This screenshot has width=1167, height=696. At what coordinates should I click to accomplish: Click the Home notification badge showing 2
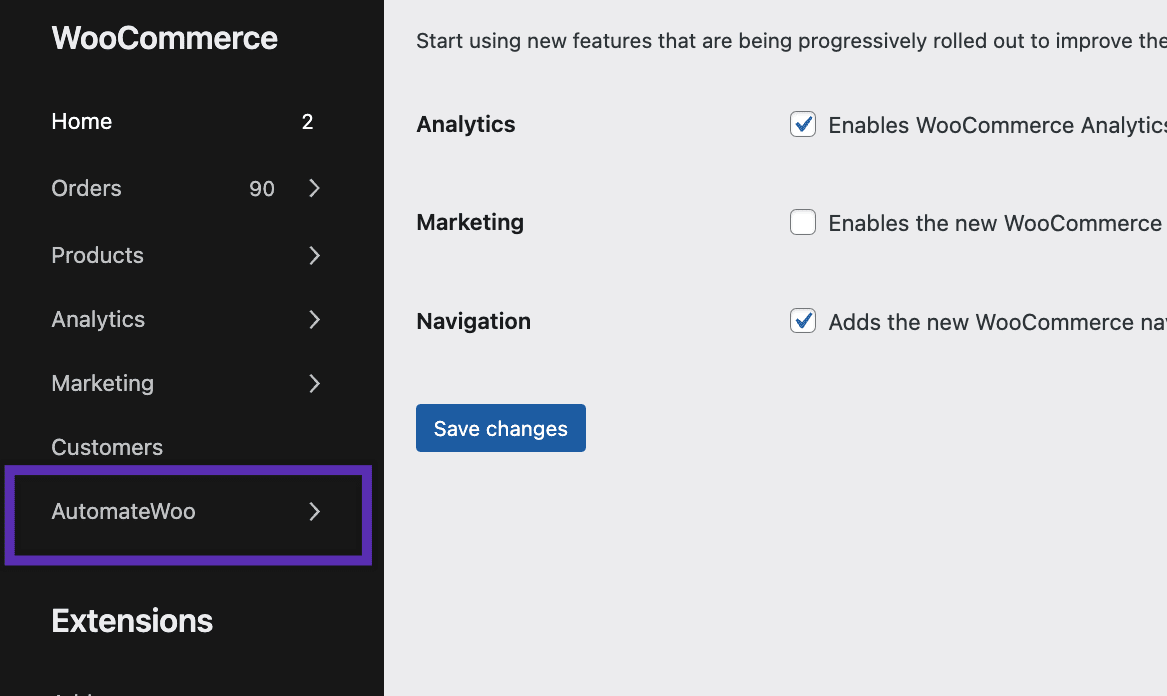307,122
